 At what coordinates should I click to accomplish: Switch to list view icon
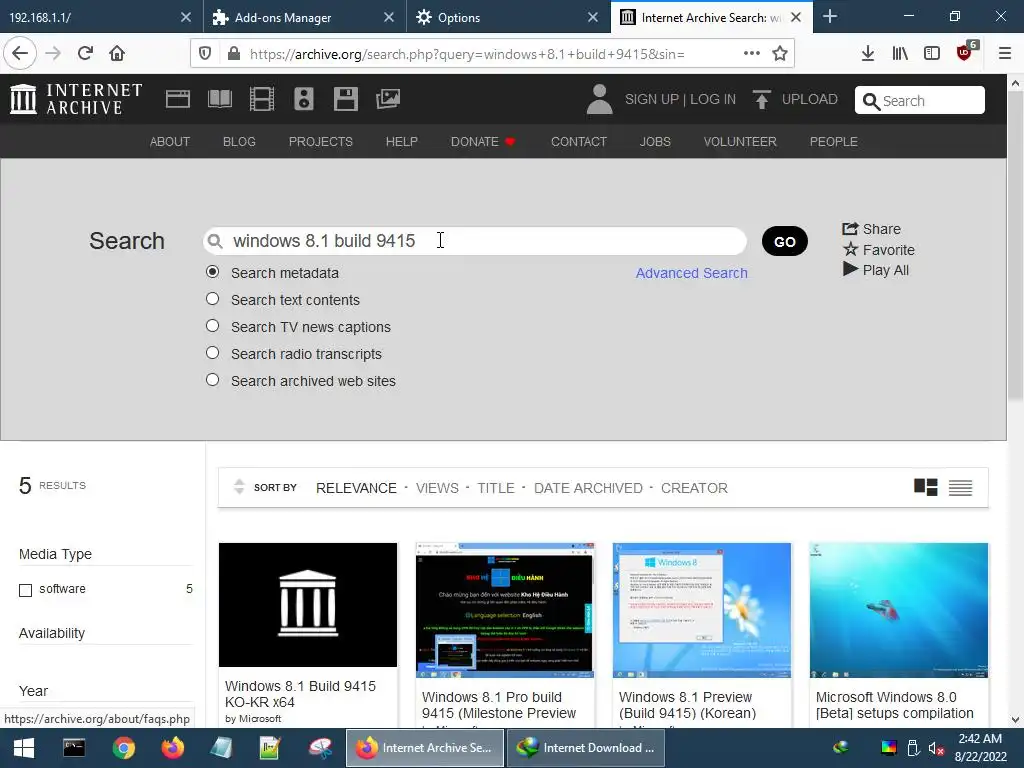point(960,487)
